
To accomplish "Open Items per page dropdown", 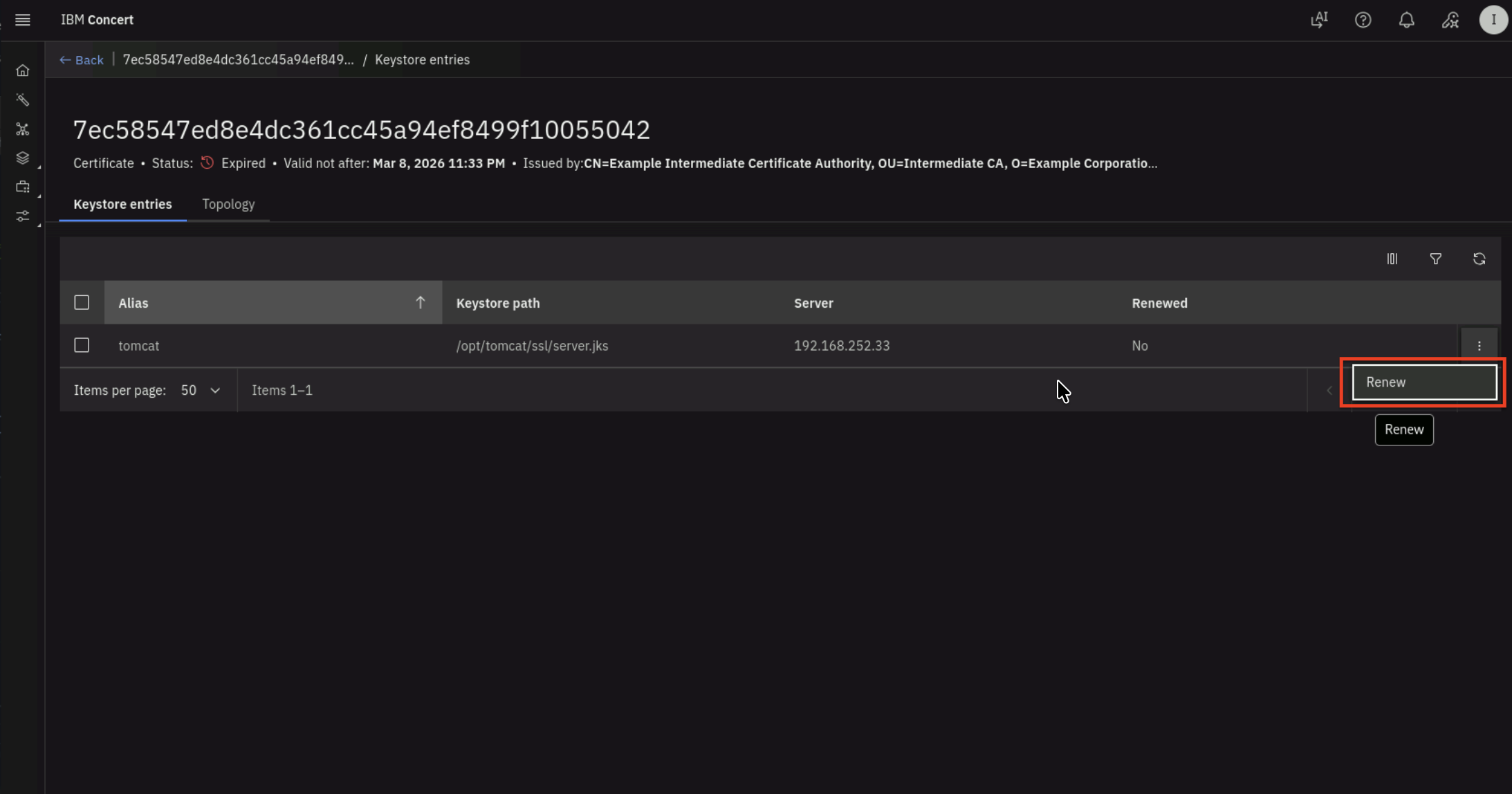I will (x=200, y=390).
